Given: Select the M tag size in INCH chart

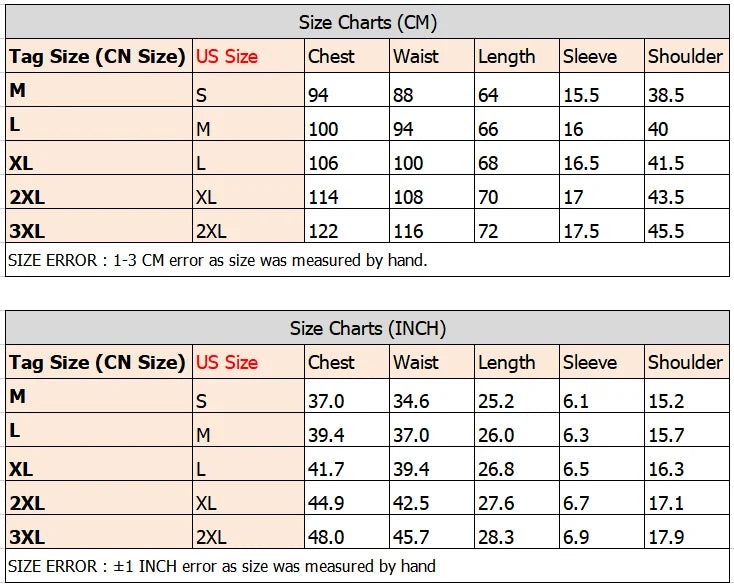Looking at the screenshot, I should click(x=17, y=397).
